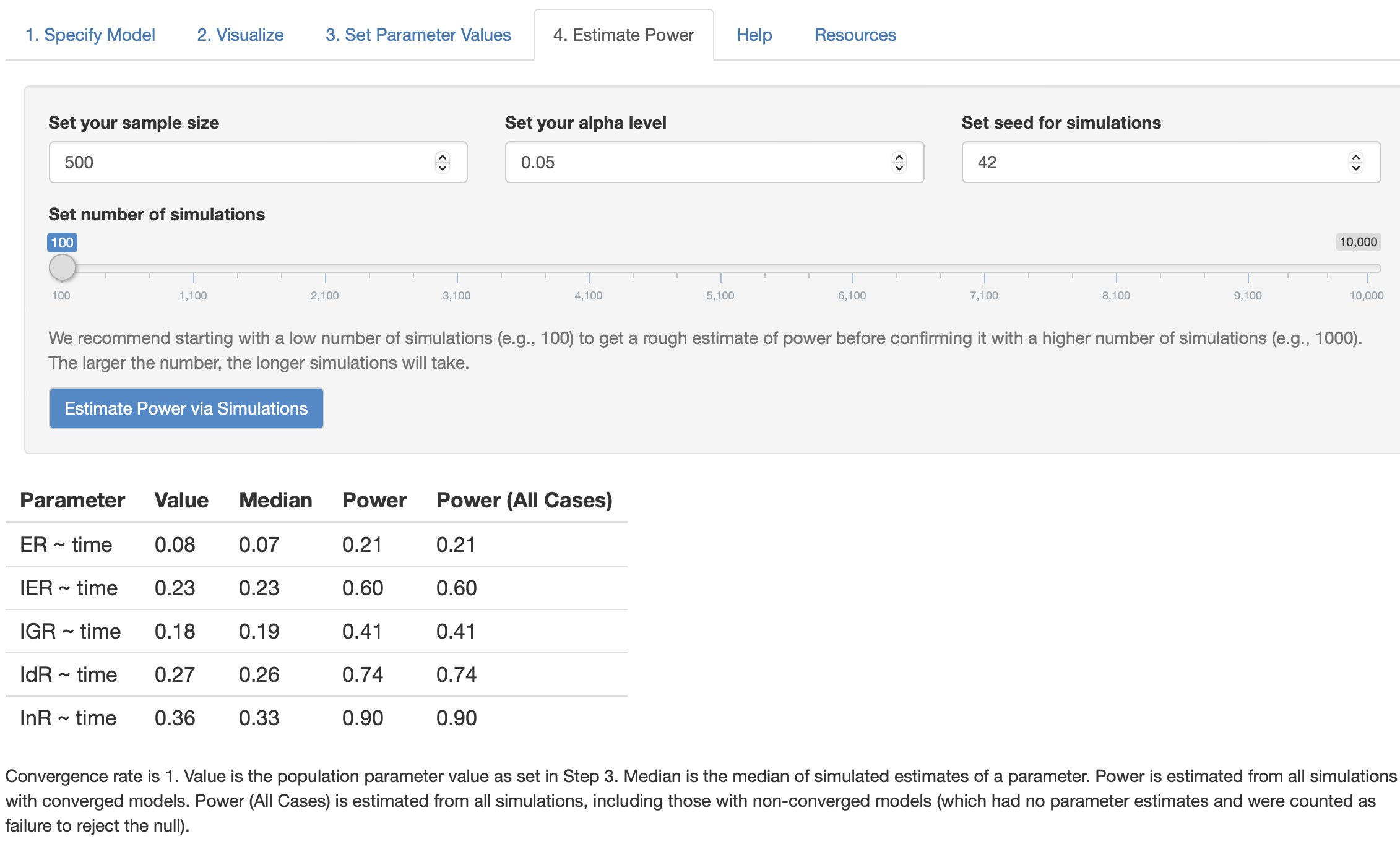This screenshot has height=865, width=1400.
Task: Click the alpha level field showing 0.05
Action: (698, 162)
